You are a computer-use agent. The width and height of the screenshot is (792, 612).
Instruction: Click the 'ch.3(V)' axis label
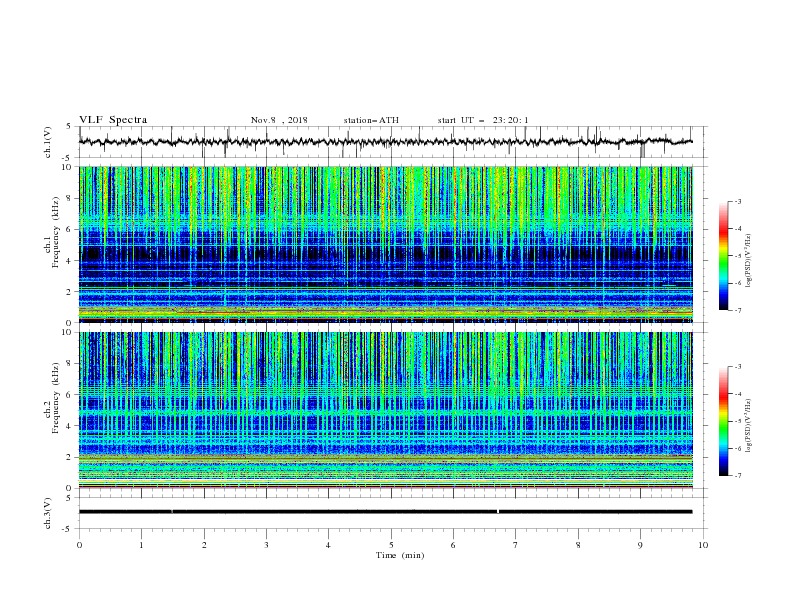[x=48, y=513]
